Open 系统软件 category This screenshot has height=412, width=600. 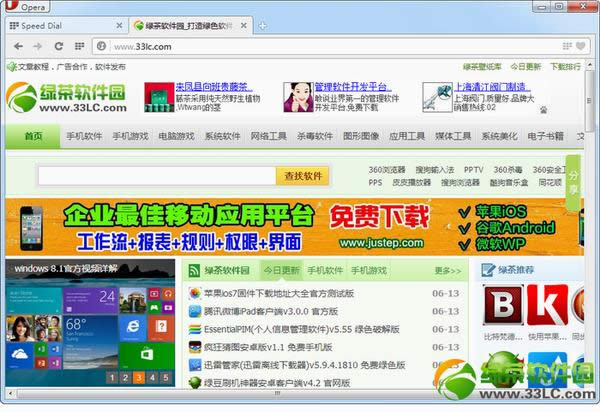click(x=222, y=136)
